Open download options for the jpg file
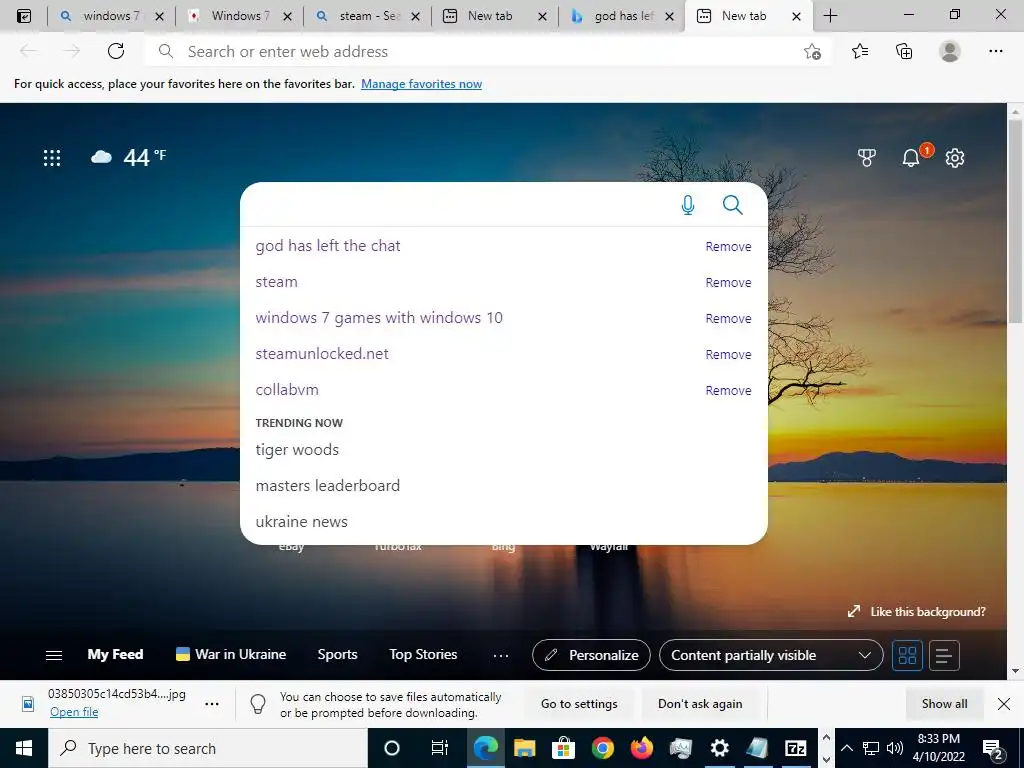 (212, 704)
